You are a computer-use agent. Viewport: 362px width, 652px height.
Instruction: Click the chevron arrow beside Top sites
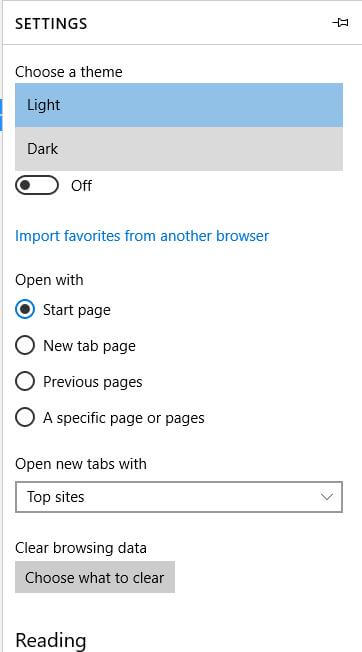[327, 497]
